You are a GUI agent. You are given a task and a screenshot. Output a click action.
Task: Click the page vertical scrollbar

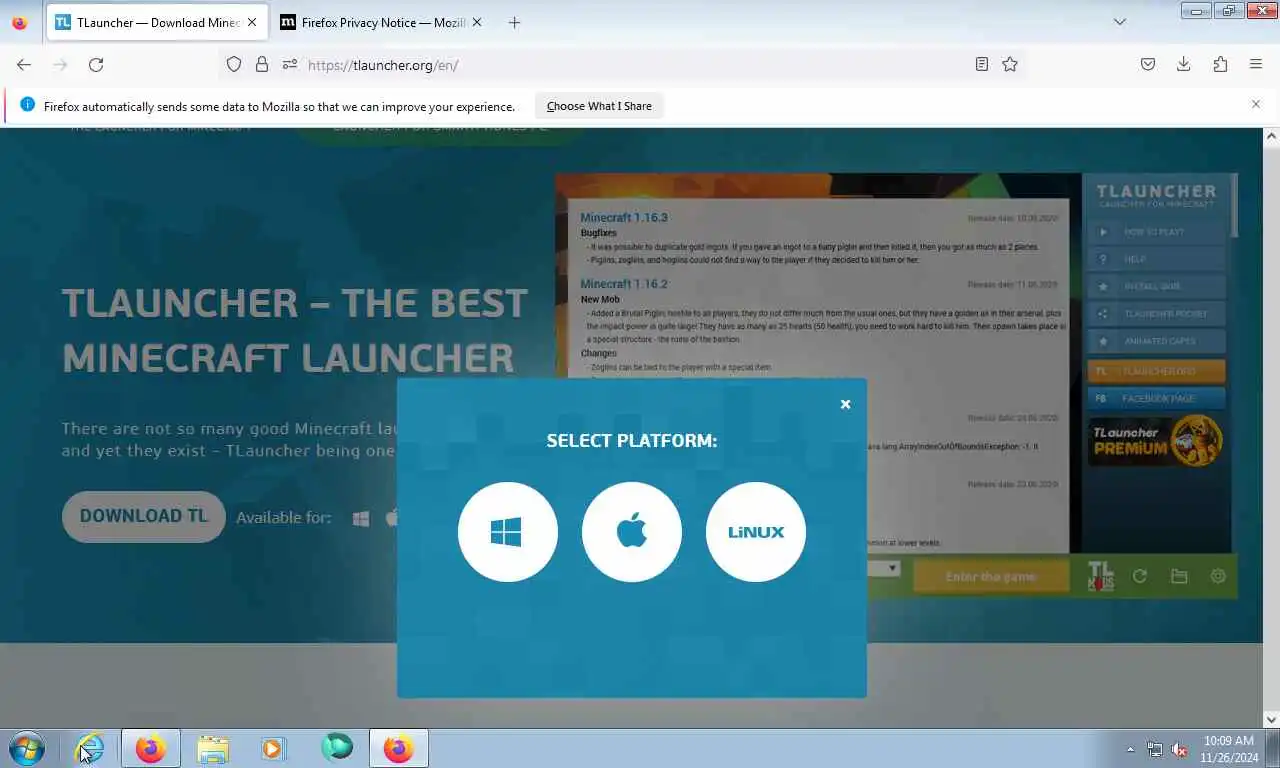coord(1271,427)
